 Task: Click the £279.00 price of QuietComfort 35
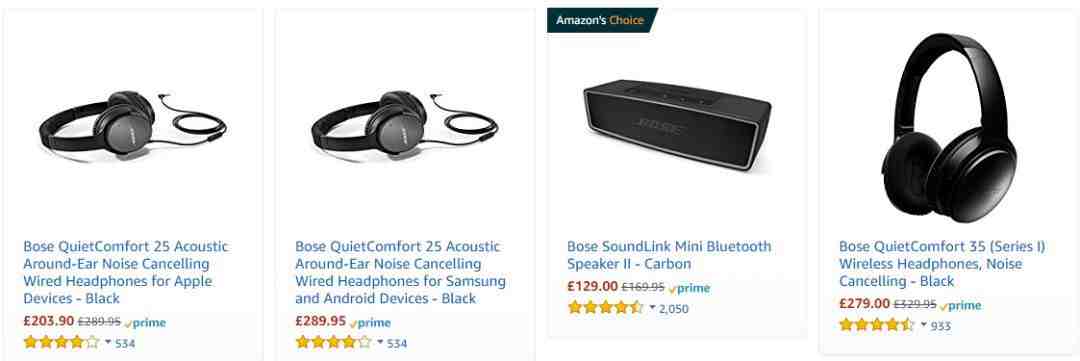[864, 303]
